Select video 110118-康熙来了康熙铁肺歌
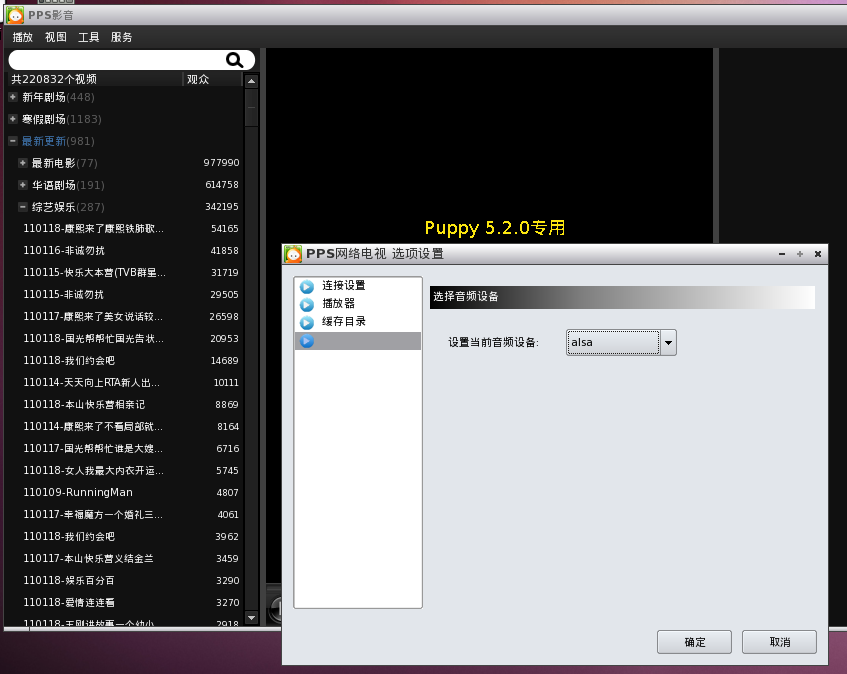Image resolution: width=847 pixels, height=674 pixels. coord(93,229)
